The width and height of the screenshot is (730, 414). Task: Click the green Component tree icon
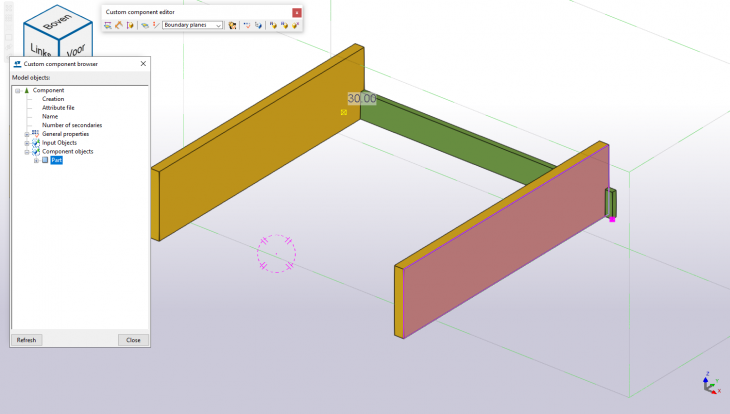27,90
